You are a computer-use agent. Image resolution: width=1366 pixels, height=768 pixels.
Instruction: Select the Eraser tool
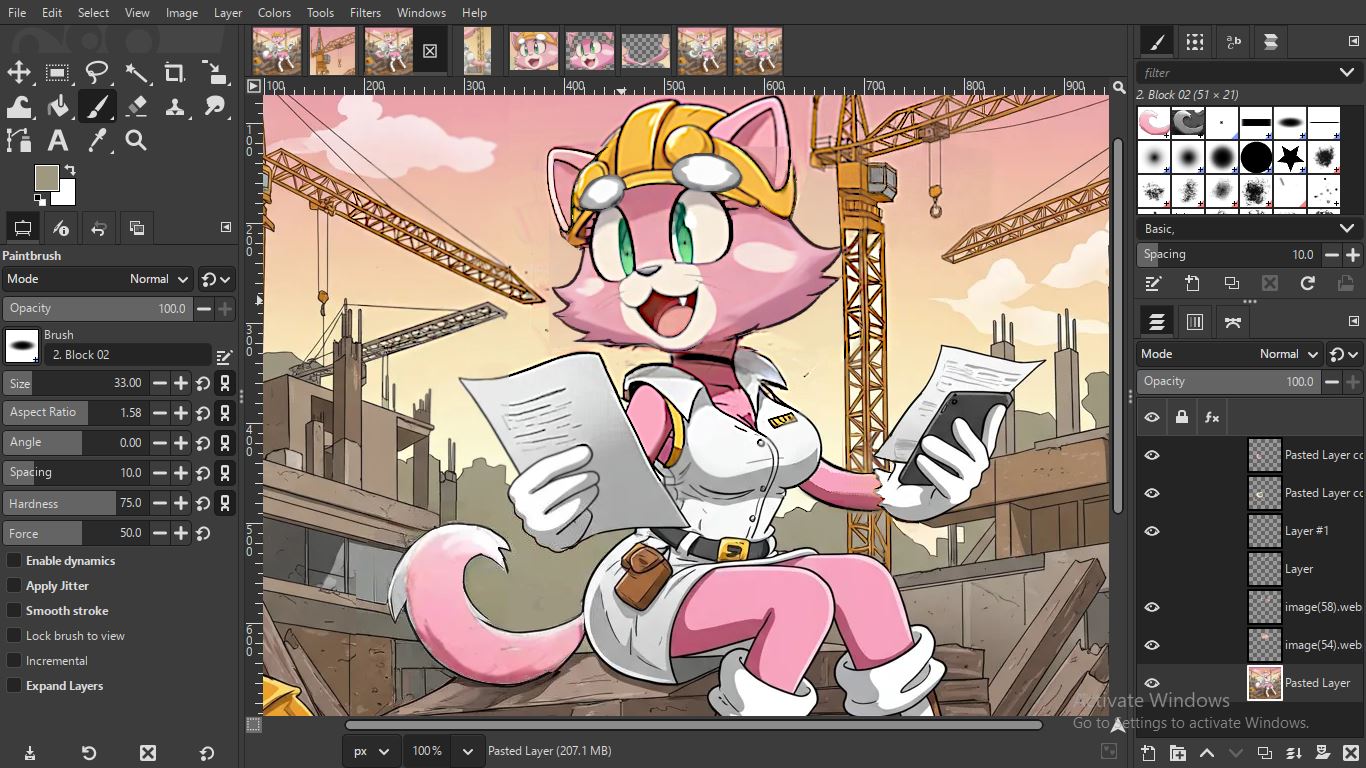click(x=136, y=106)
